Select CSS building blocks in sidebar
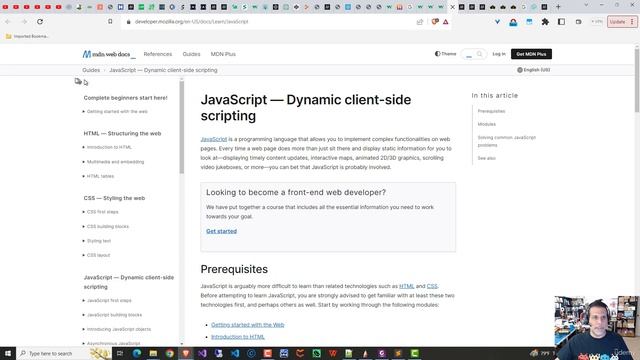This screenshot has width=640, height=360. coord(107,227)
